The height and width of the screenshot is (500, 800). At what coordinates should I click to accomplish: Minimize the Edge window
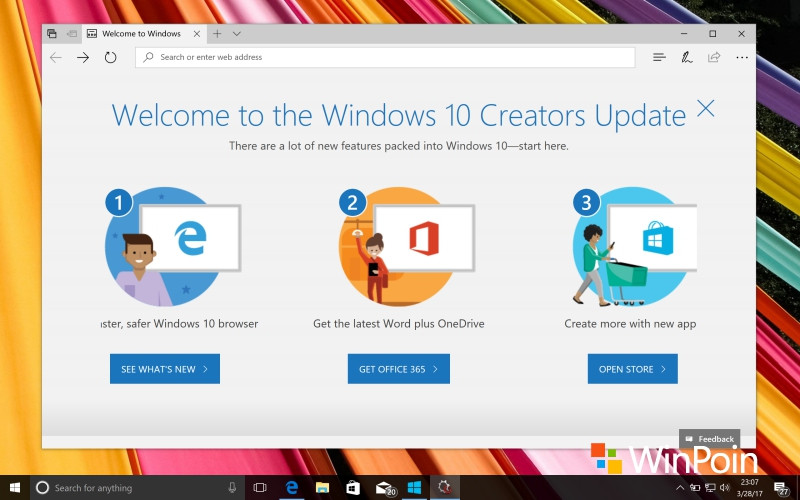[x=684, y=34]
